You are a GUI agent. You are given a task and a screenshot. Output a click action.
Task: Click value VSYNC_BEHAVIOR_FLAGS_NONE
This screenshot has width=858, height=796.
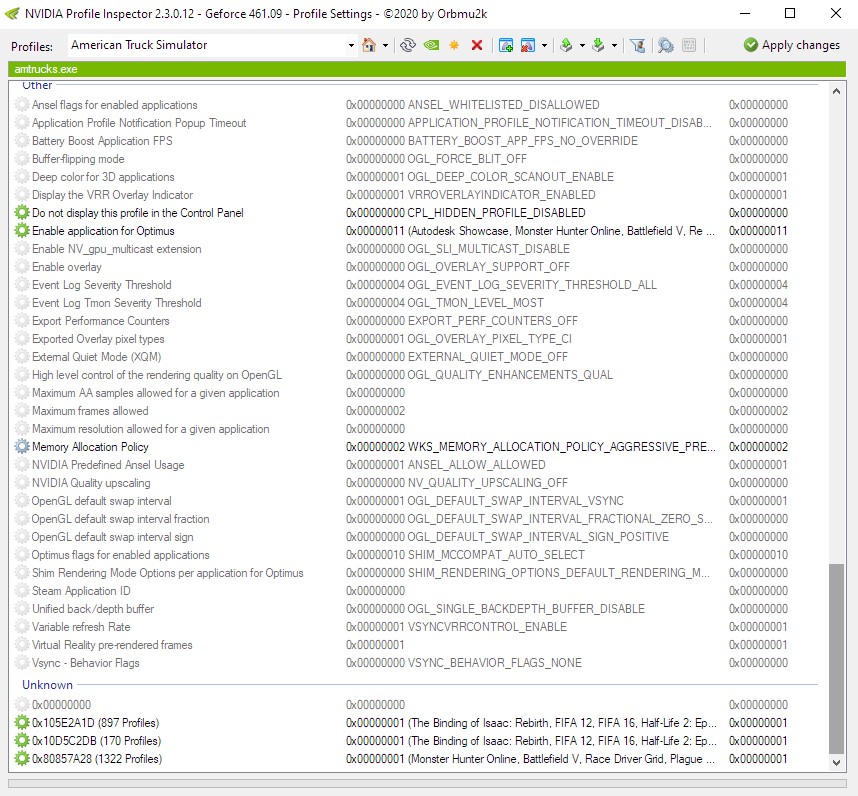pyautogui.click(x=495, y=663)
